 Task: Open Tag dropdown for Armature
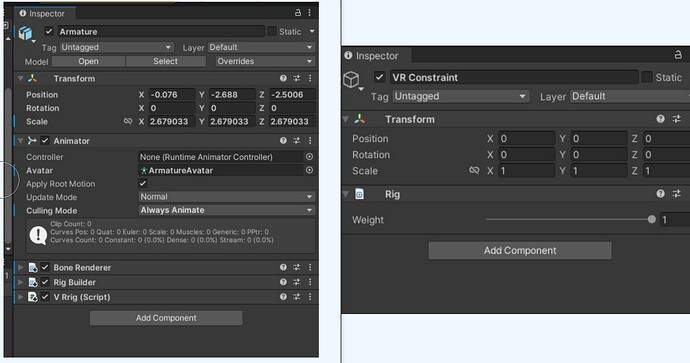coord(116,47)
